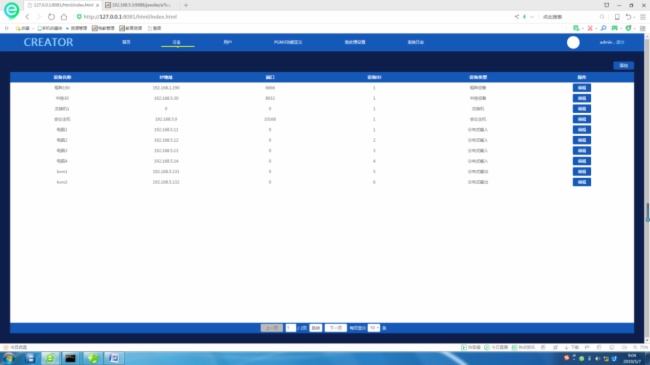Reload the page with the refresh icon
This screenshot has height=365, width=650.
pos(51,17)
